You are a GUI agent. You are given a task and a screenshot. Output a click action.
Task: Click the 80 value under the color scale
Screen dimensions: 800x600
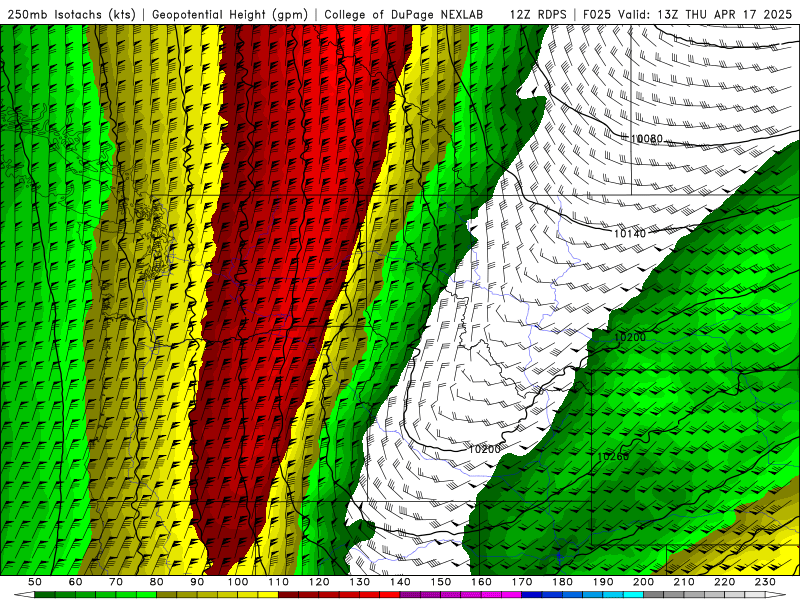click(x=157, y=582)
